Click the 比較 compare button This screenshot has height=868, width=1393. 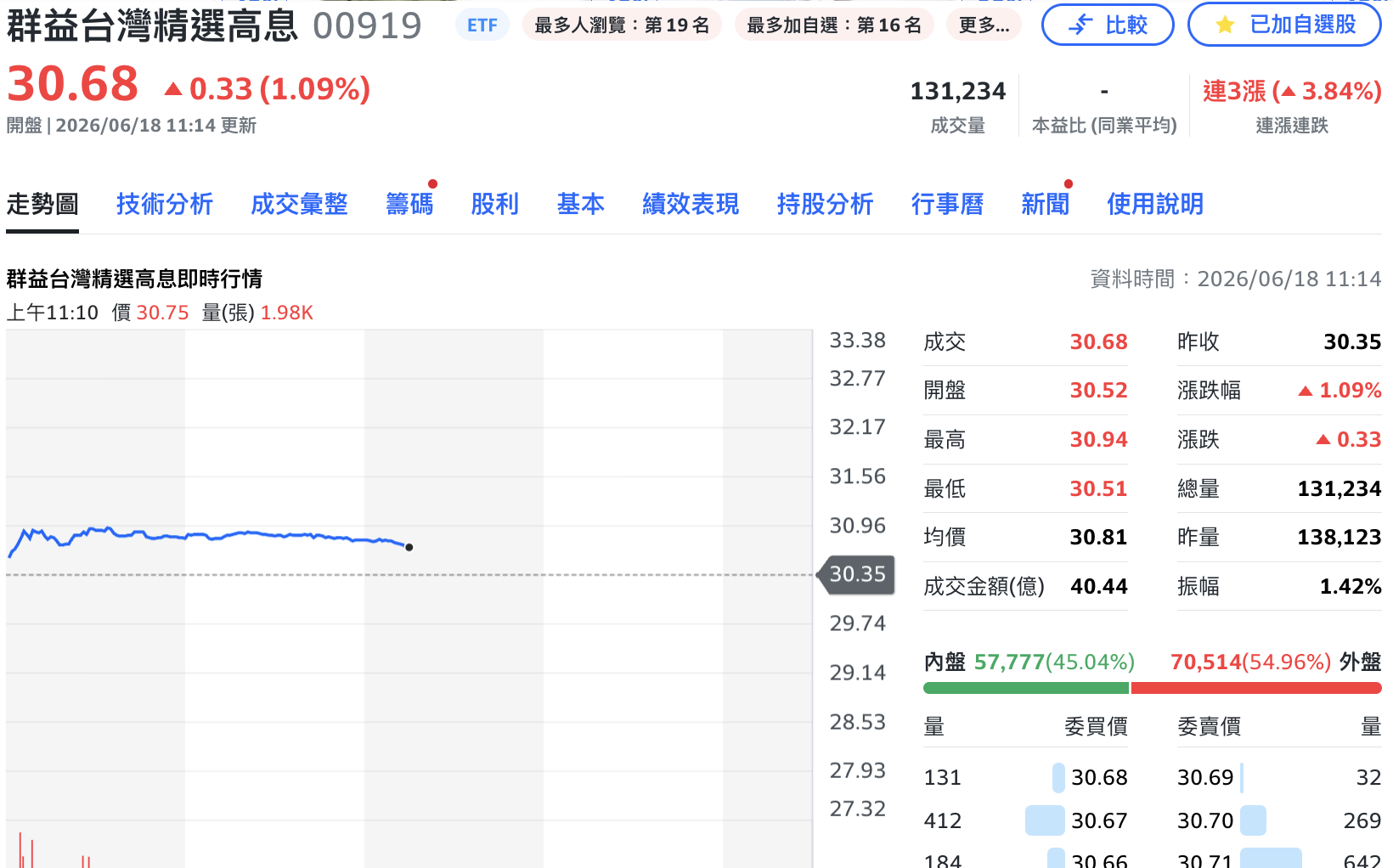tap(1108, 25)
